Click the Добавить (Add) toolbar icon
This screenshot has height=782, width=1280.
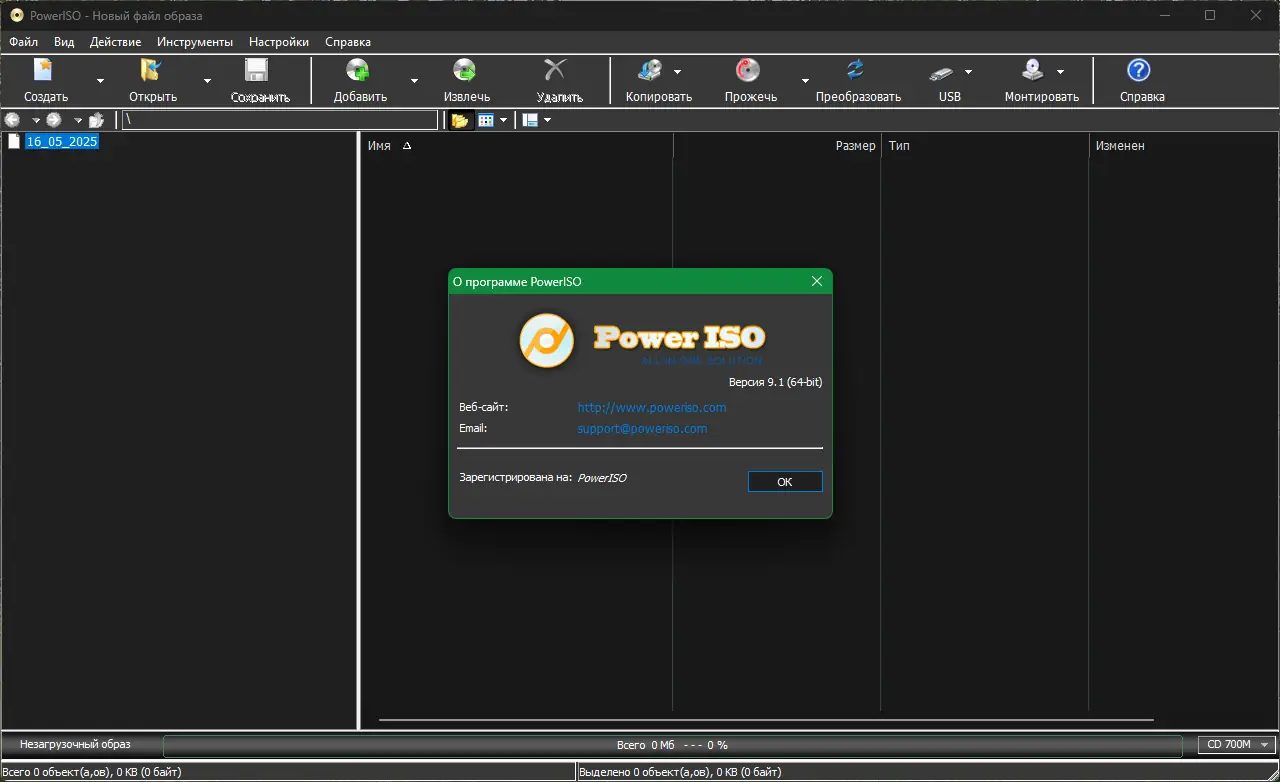(358, 71)
